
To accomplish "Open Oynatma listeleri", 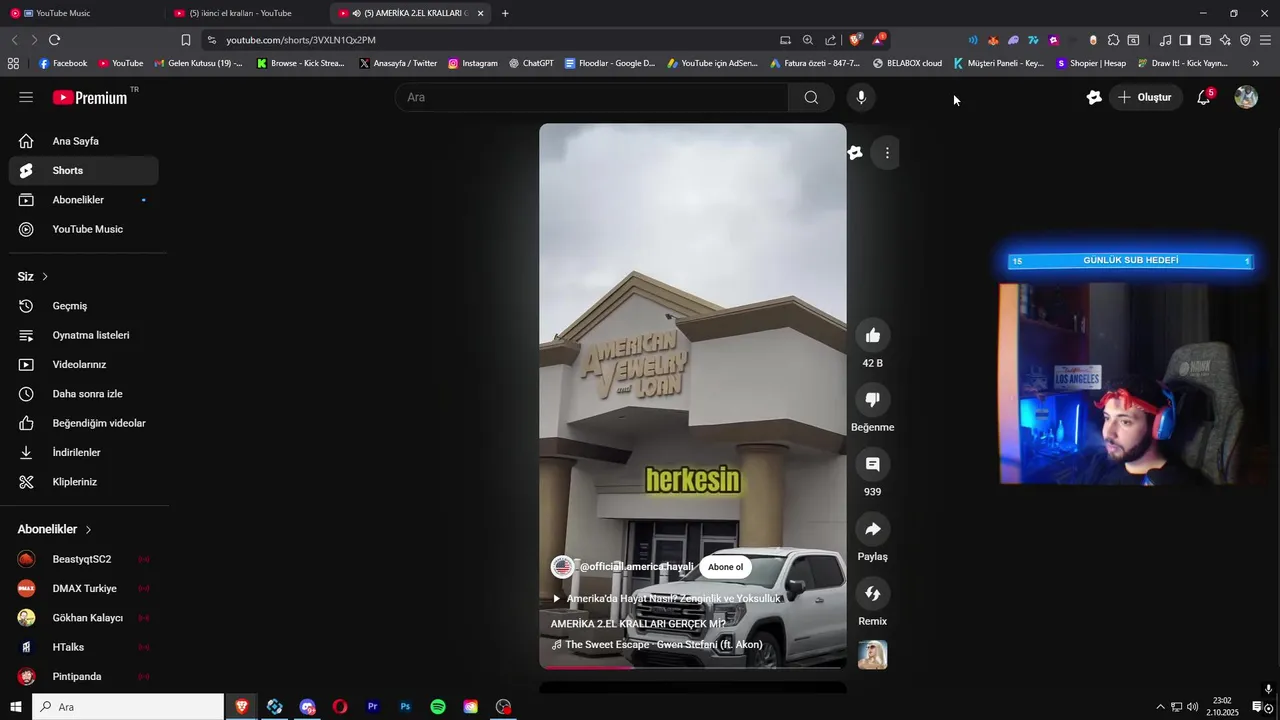I will (84, 335).
